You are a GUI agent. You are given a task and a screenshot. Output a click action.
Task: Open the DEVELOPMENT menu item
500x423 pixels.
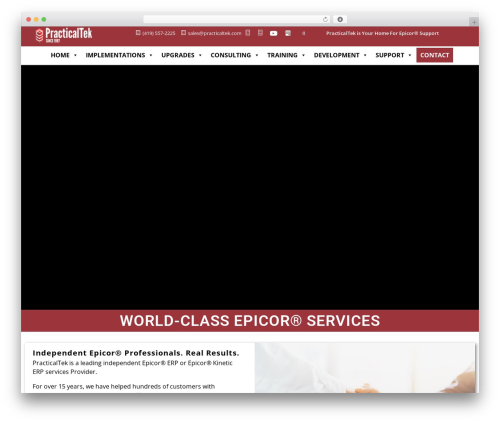click(336, 55)
